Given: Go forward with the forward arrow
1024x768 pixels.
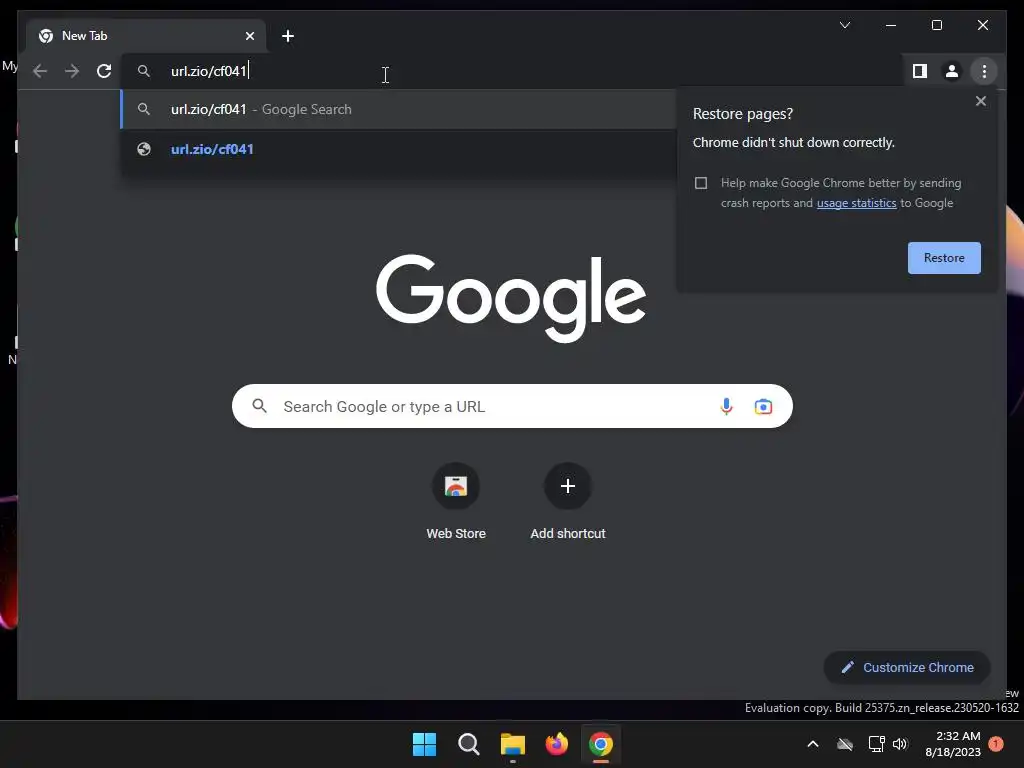Looking at the screenshot, I should tap(72, 71).
